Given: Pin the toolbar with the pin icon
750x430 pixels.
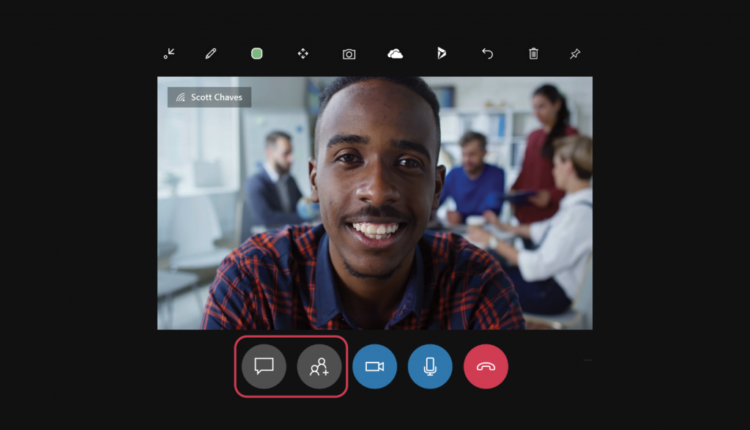Looking at the screenshot, I should coord(575,54).
